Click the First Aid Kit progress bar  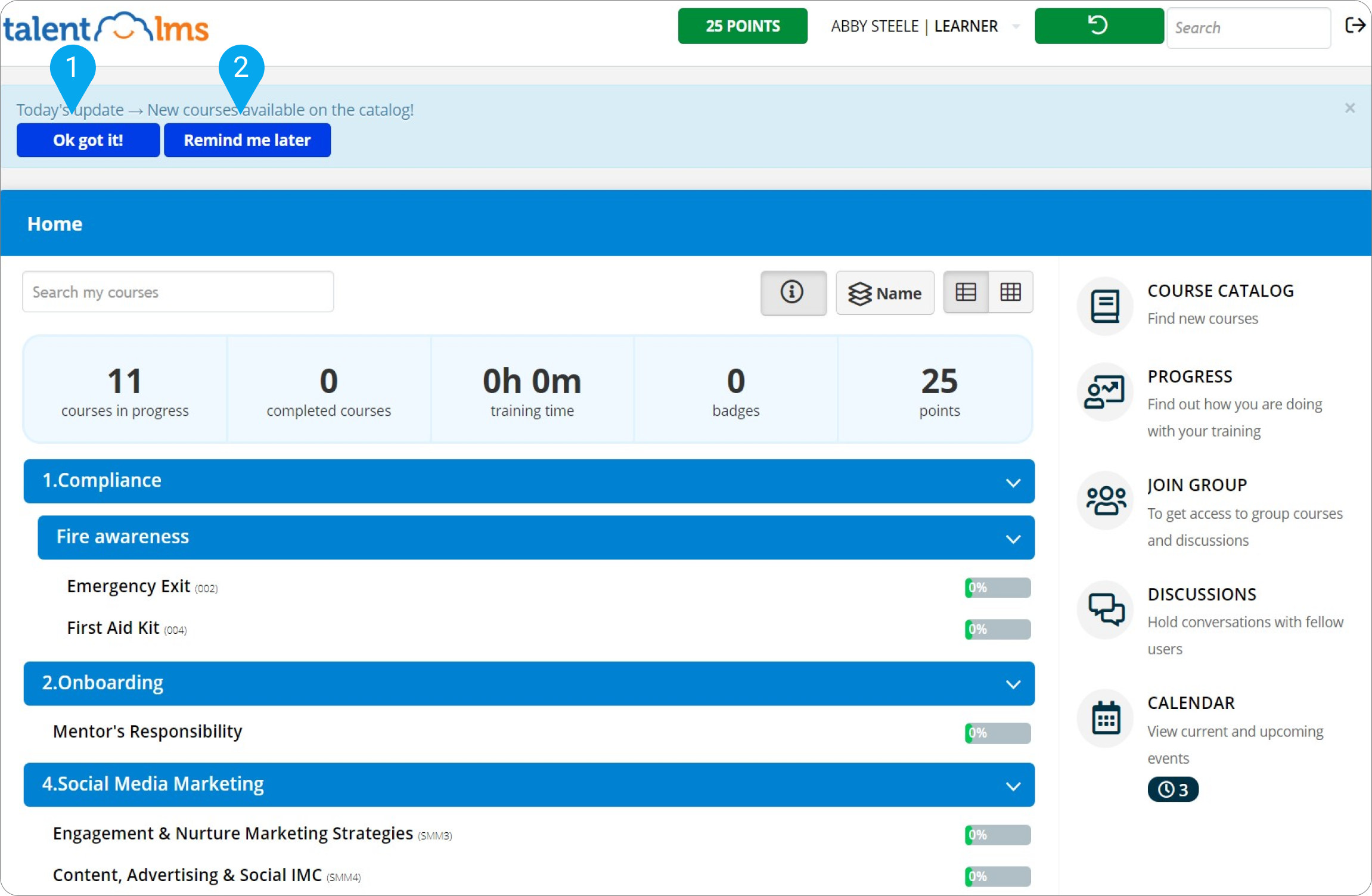(998, 630)
